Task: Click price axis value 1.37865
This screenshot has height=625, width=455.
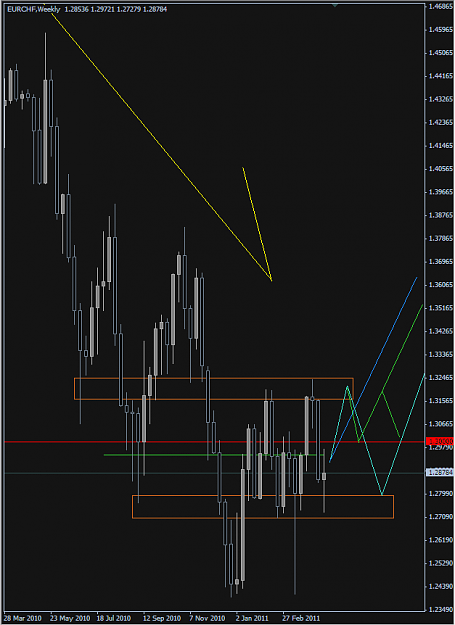Action: [x=441, y=239]
